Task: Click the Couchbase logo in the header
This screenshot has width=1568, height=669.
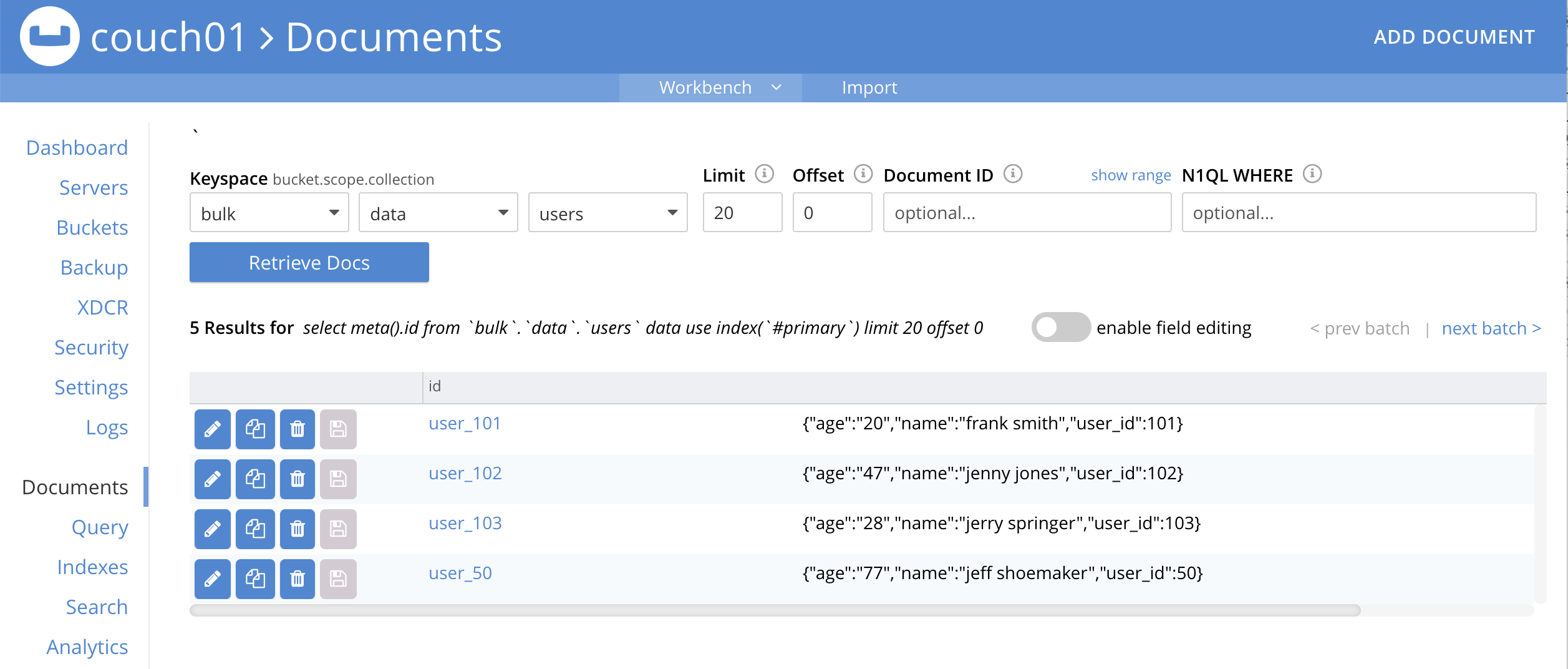Action: 49,36
